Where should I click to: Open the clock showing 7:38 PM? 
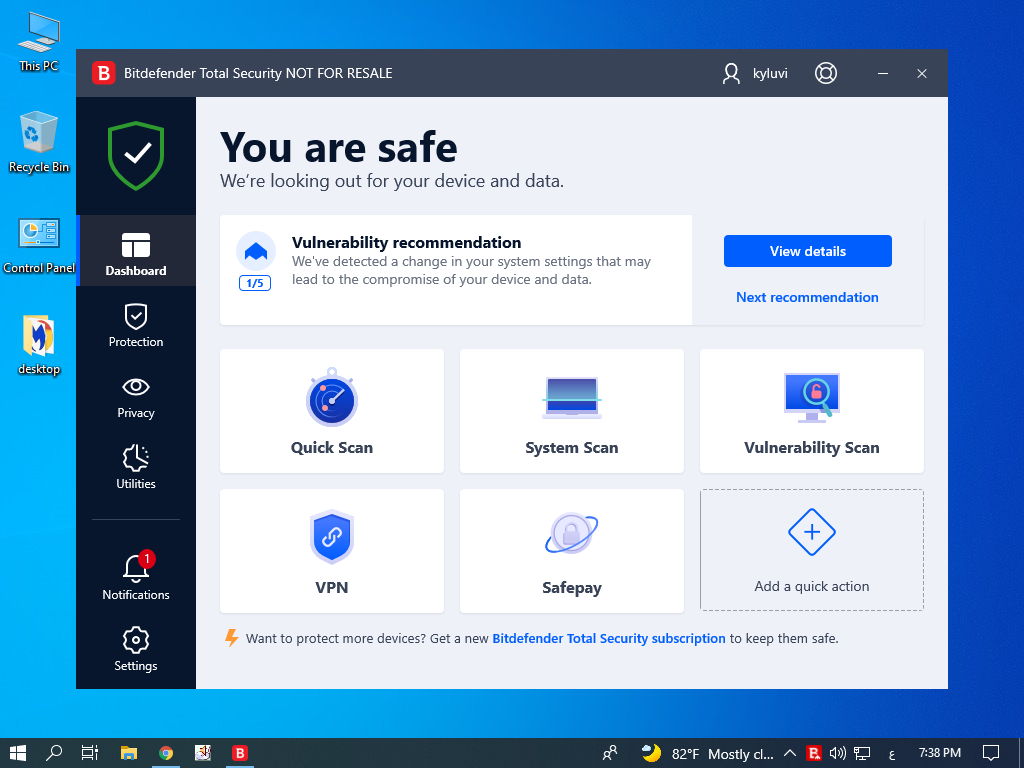point(939,752)
